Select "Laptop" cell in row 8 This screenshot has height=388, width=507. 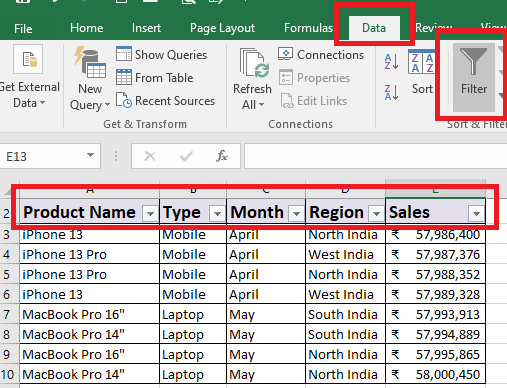point(193,334)
